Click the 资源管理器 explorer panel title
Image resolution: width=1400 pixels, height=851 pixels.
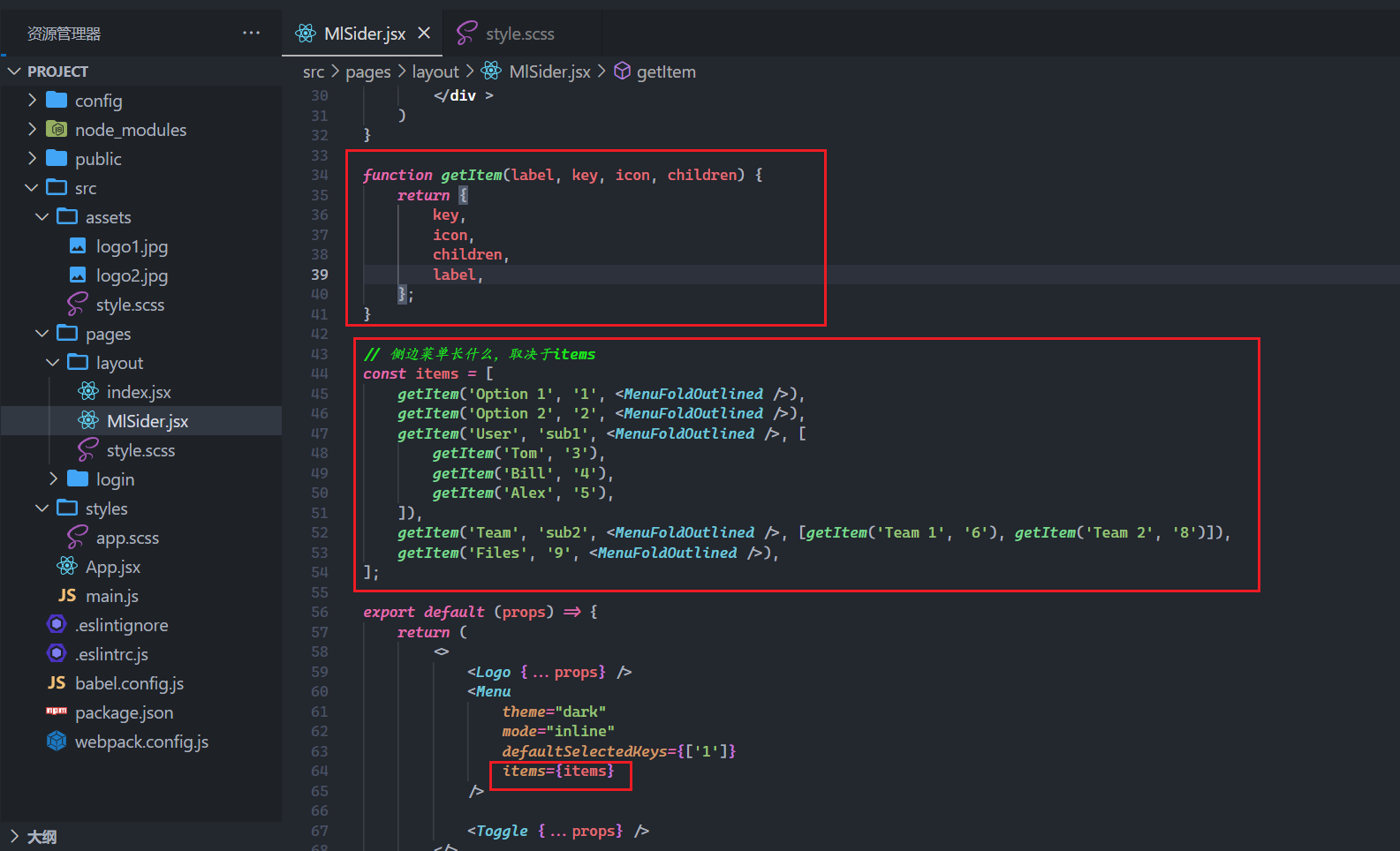click(x=64, y=34)
